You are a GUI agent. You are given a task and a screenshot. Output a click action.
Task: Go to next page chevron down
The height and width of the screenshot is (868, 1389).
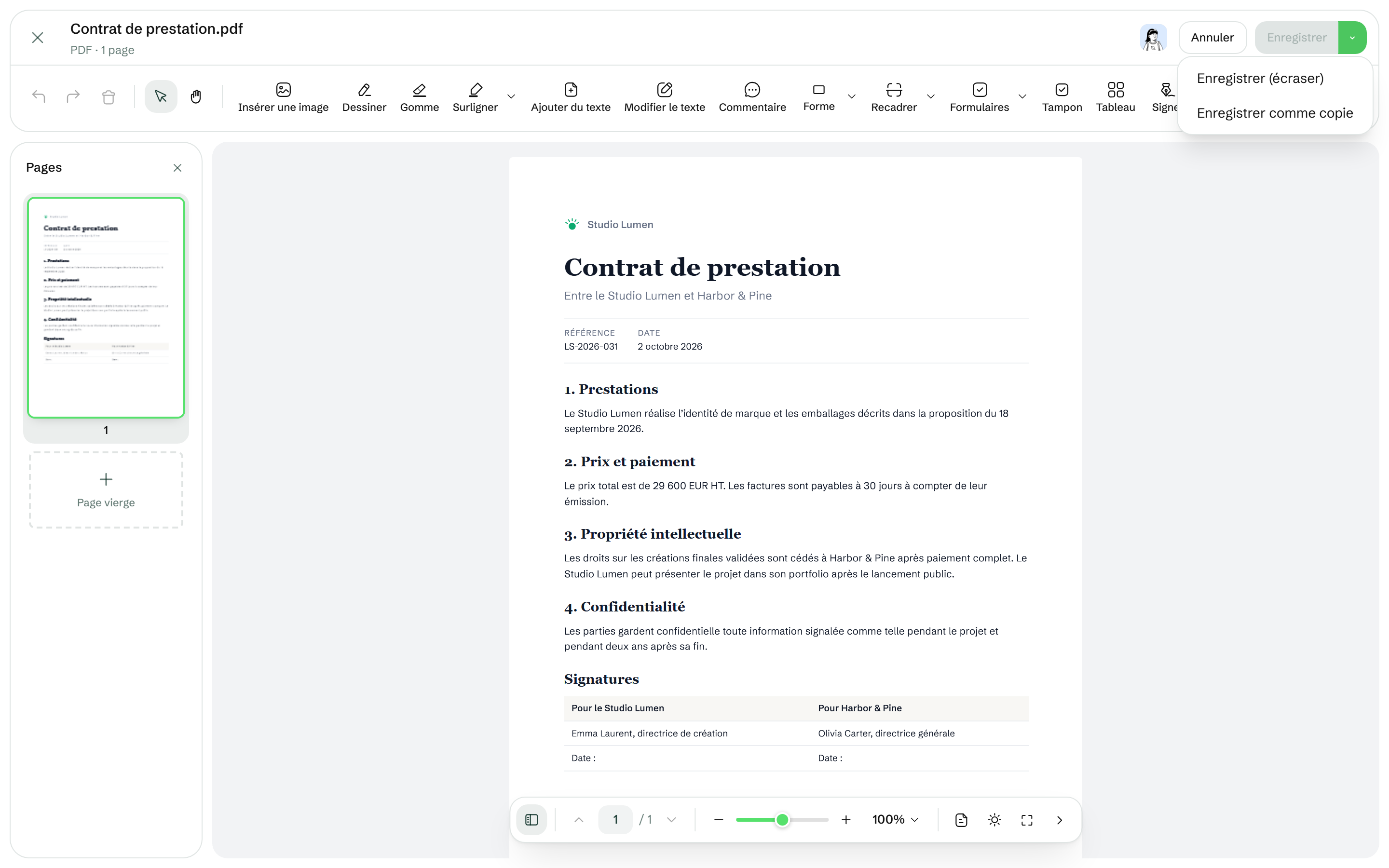(671, 820)
